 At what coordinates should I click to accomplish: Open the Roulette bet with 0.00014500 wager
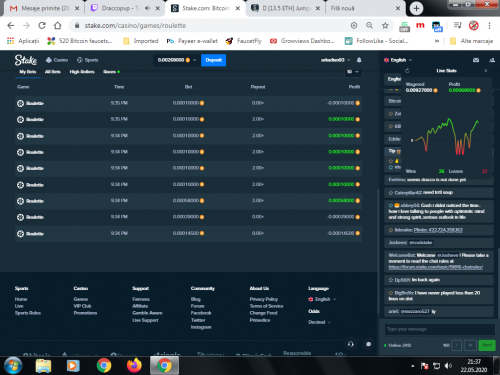click(x=188, y=233)
